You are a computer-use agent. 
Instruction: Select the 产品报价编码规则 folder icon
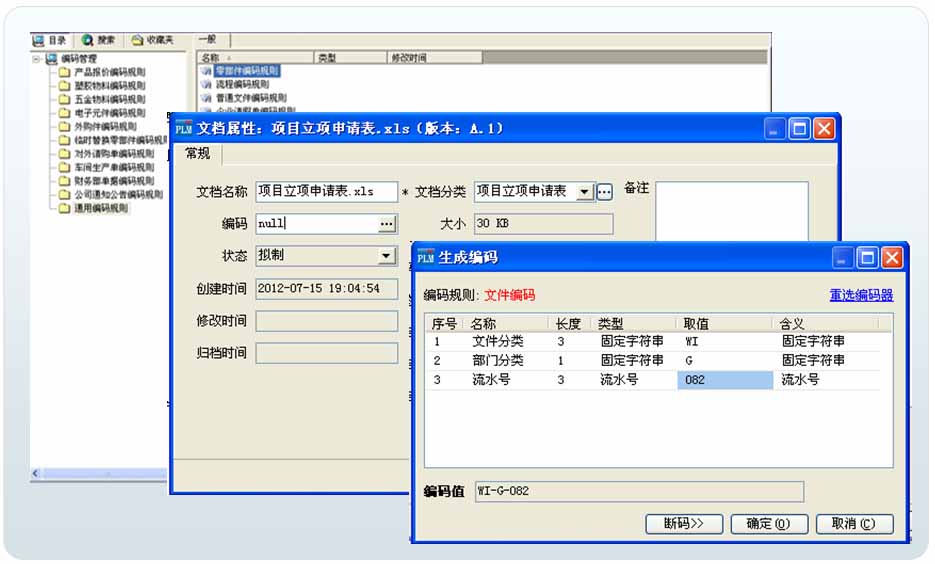tap(64, 73)
